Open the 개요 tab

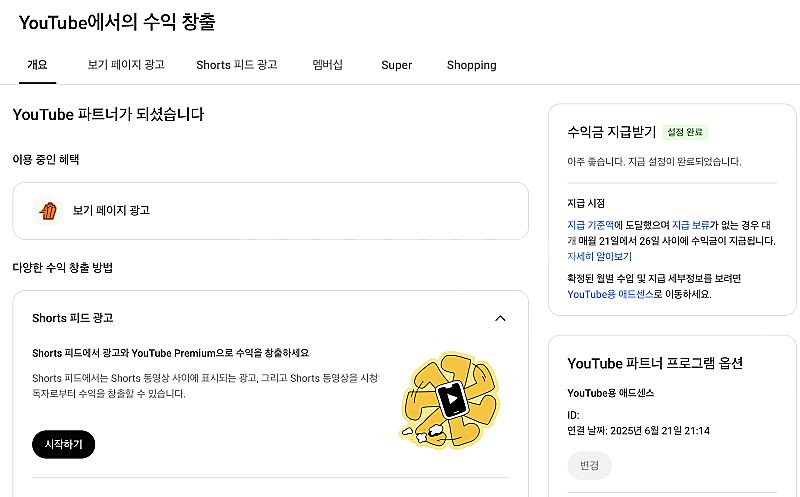pos(37,65)
